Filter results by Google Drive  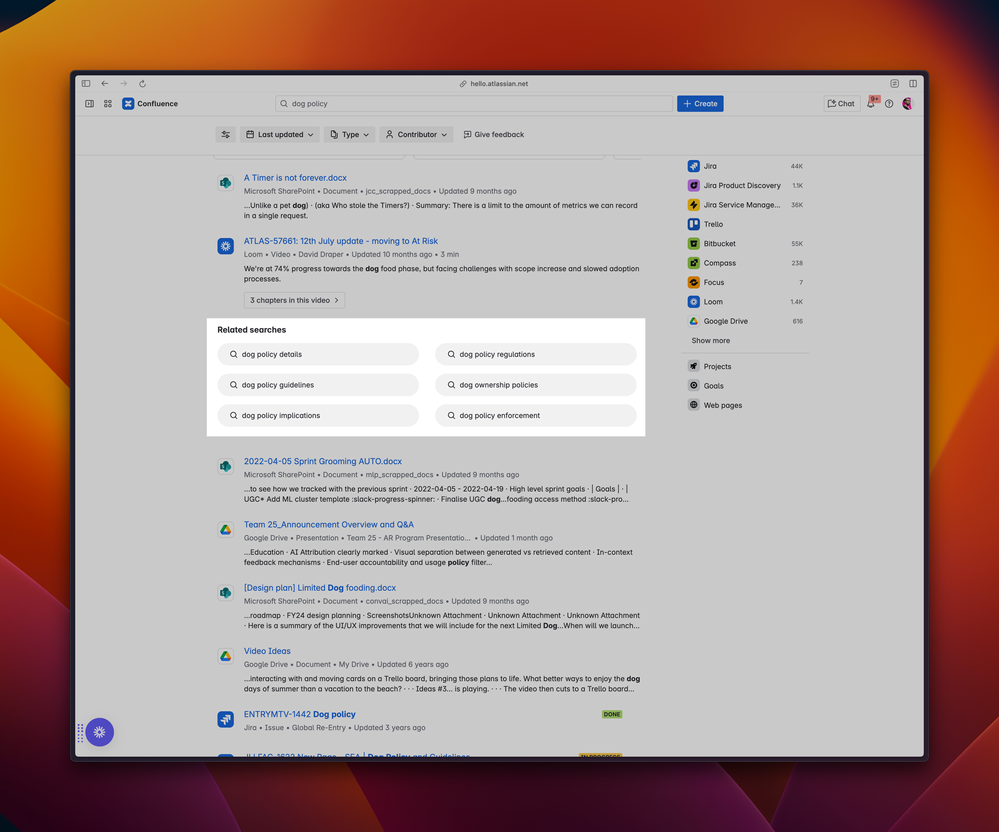pyautogui.click(x=745, y=321)
